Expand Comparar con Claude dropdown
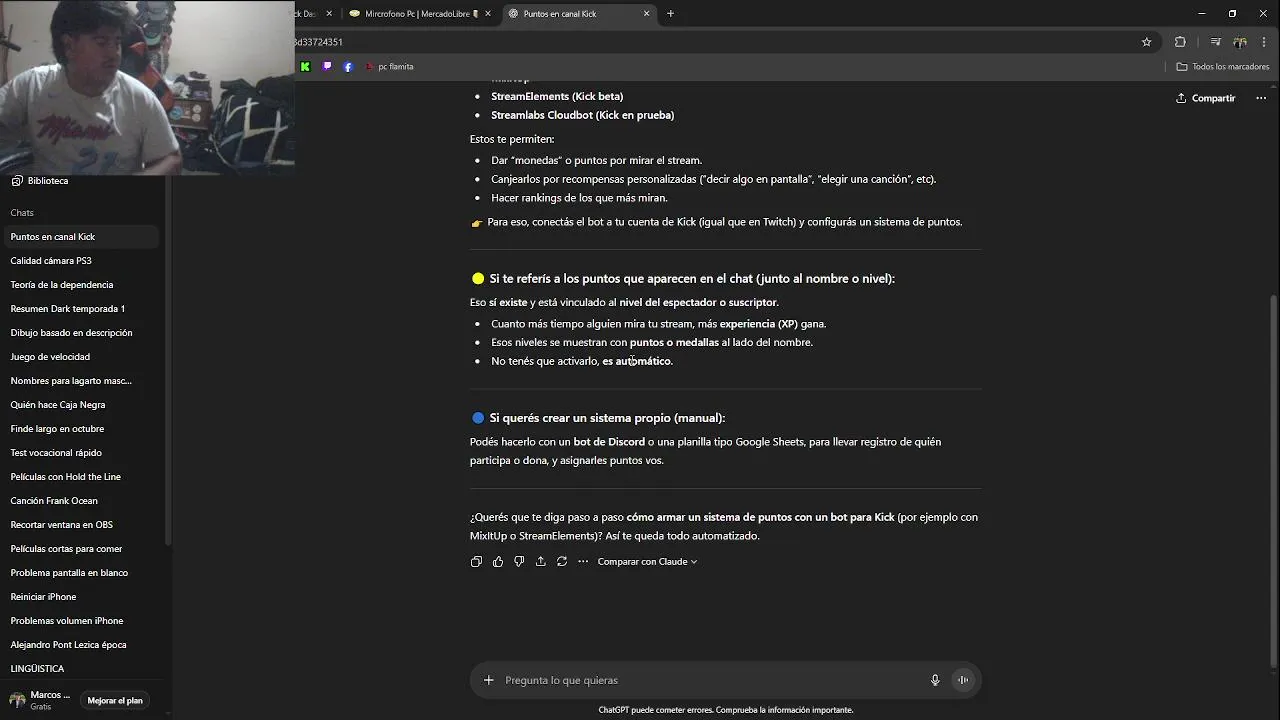Image resolution: width=1280 pixels, height=720 pixels. (647, 562)
